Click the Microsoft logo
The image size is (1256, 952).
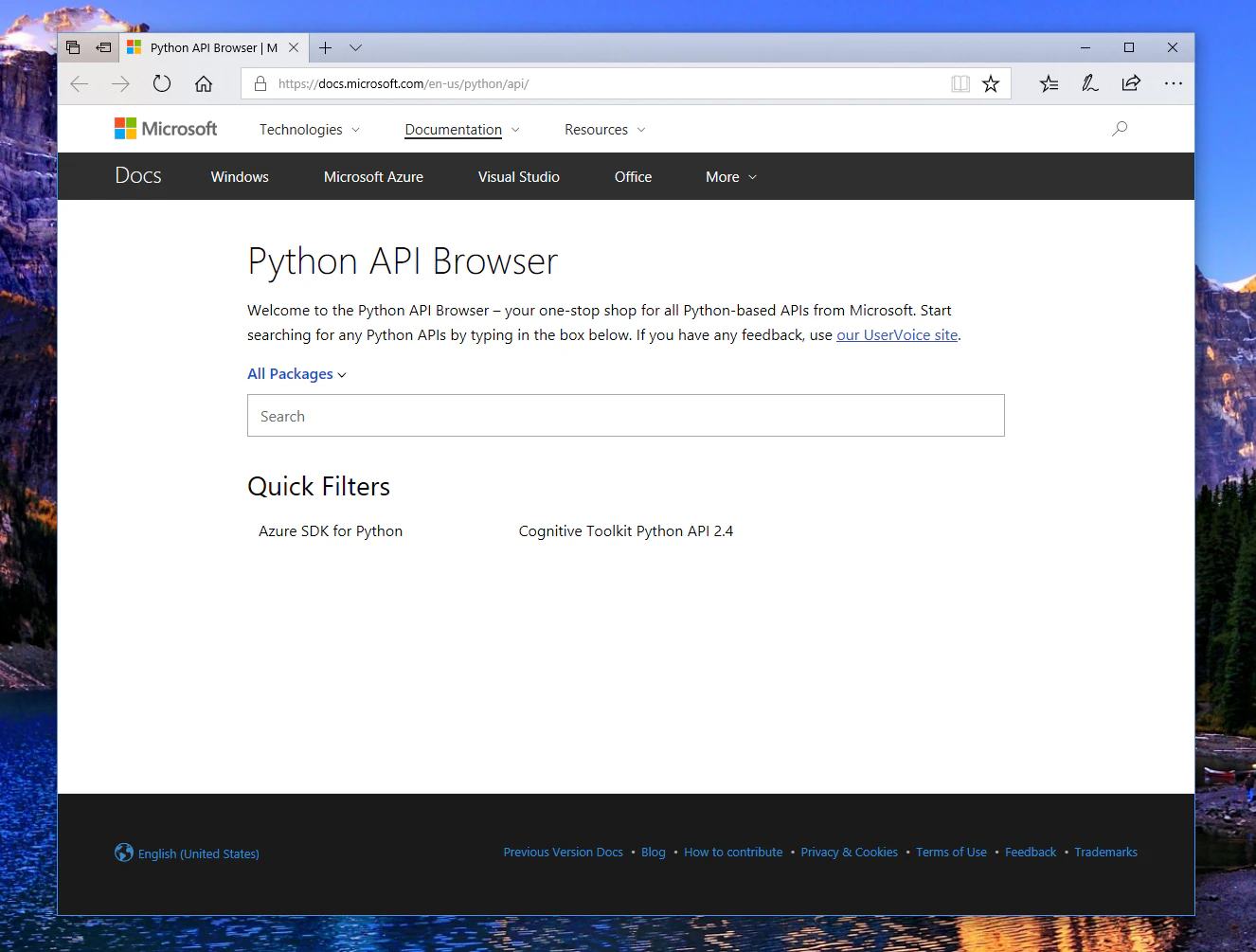166,128
